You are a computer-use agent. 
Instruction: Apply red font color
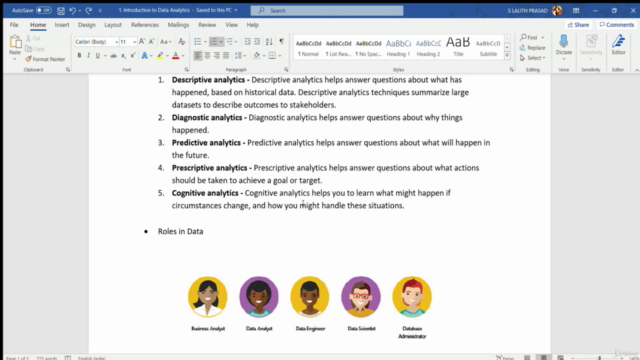pyautogui.click(x=176, y=56)
